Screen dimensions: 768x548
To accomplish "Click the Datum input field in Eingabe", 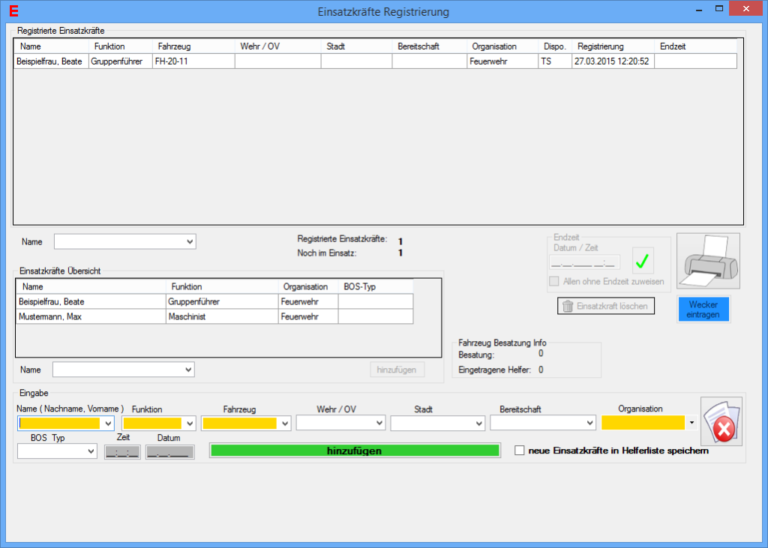I will [x=169, y=452].
